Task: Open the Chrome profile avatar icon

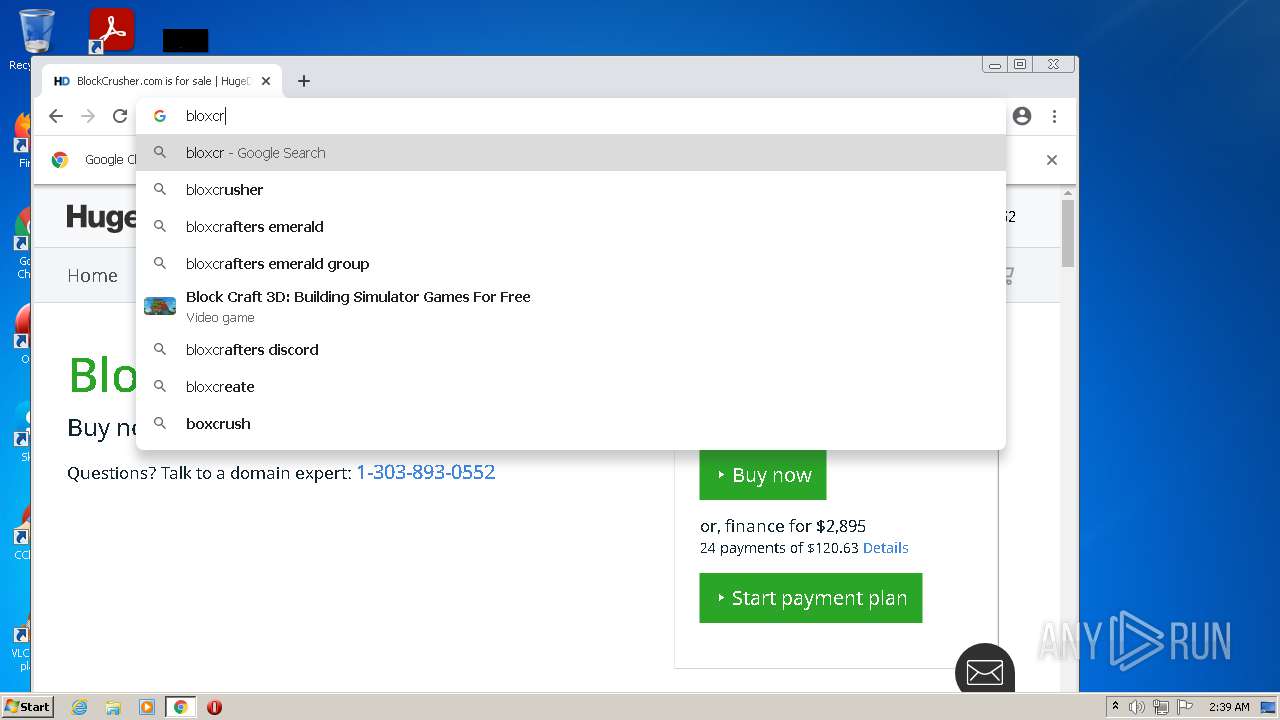Action: click(x=1022, y=116)
